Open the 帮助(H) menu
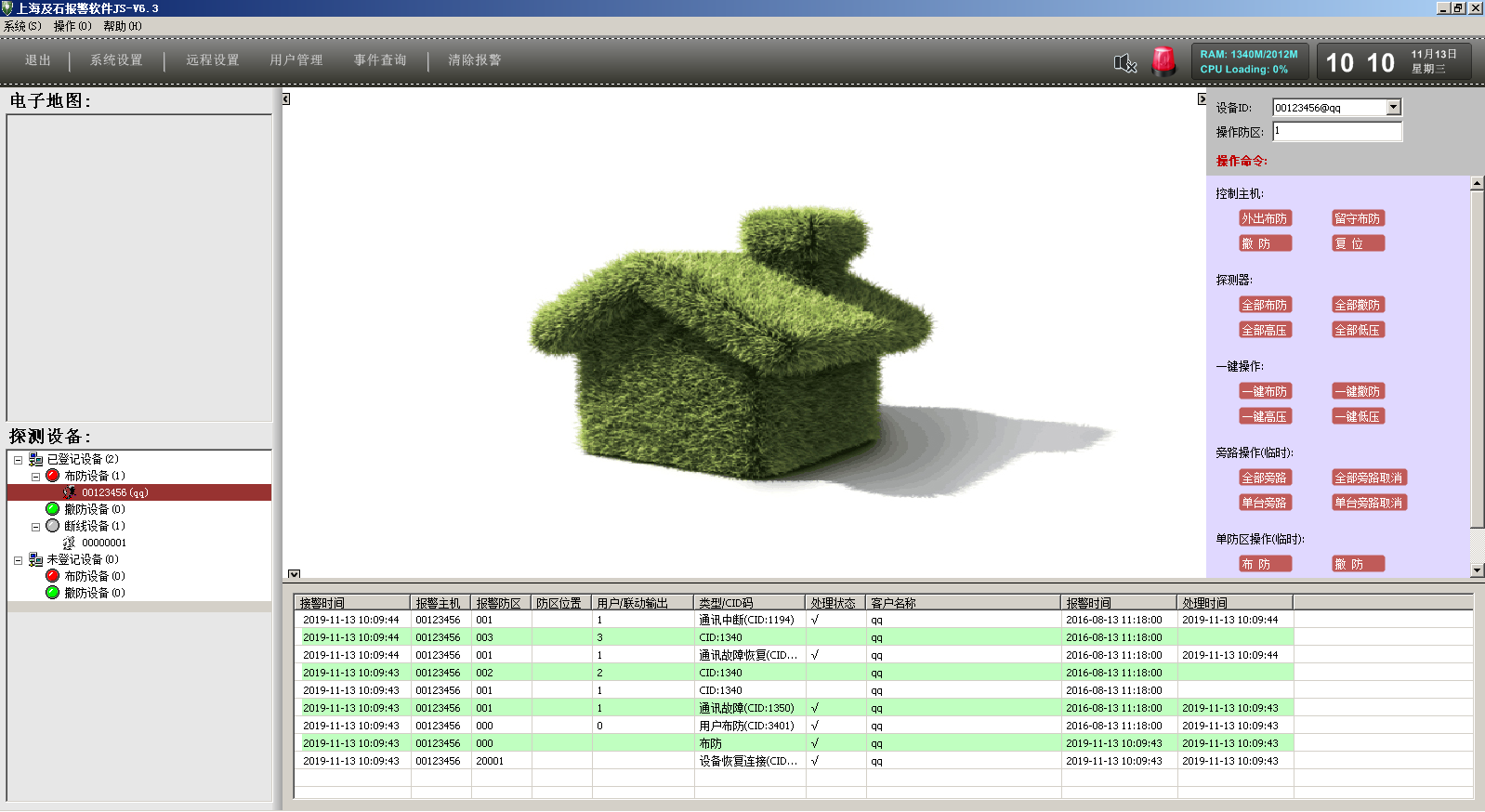 [123, 26]
